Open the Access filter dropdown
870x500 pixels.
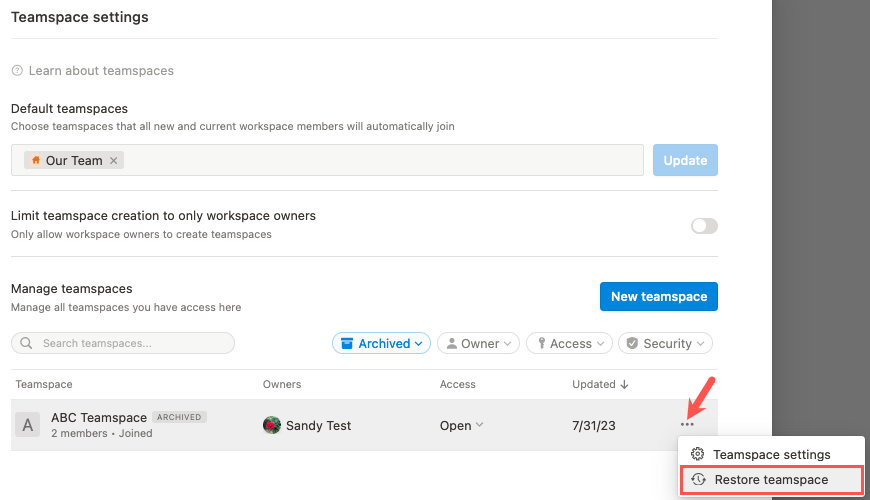[569, 344]
